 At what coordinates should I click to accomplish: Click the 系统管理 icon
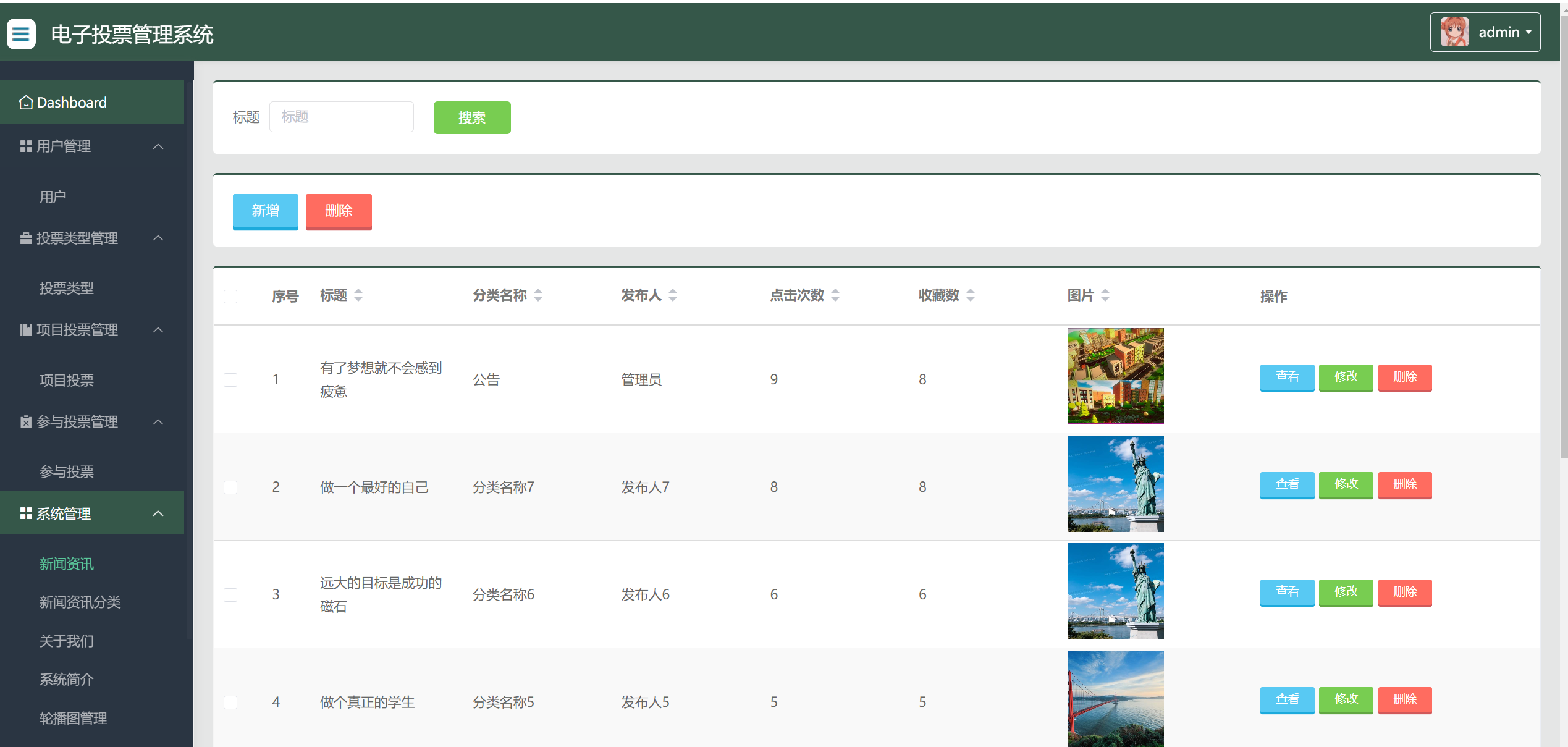click(x=25, y=513)
